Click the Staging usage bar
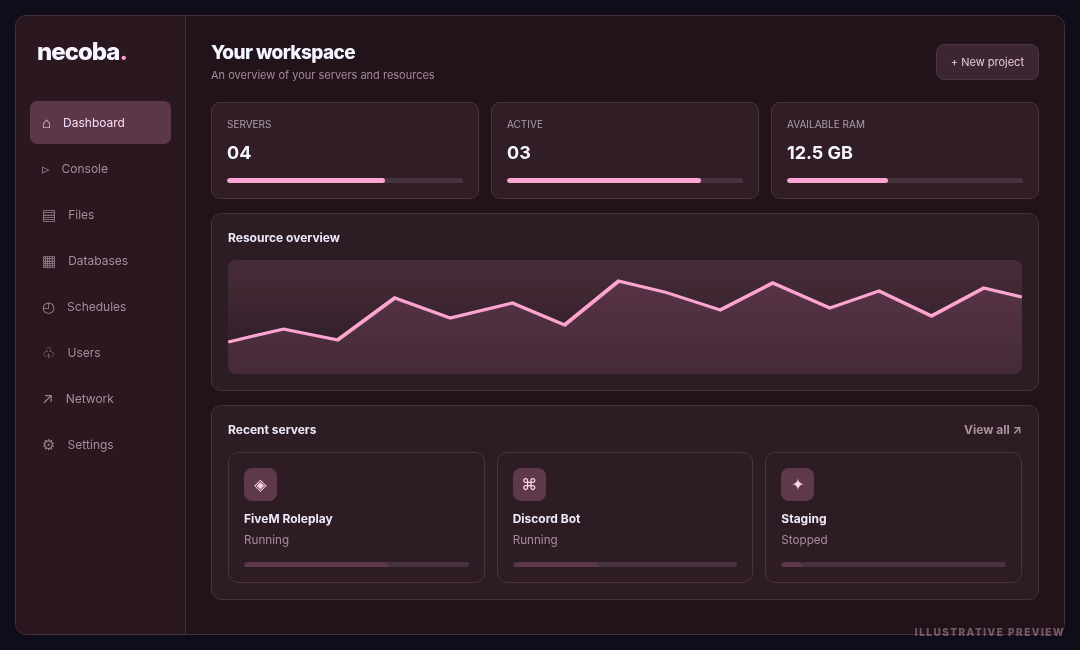 coord(893,565)
